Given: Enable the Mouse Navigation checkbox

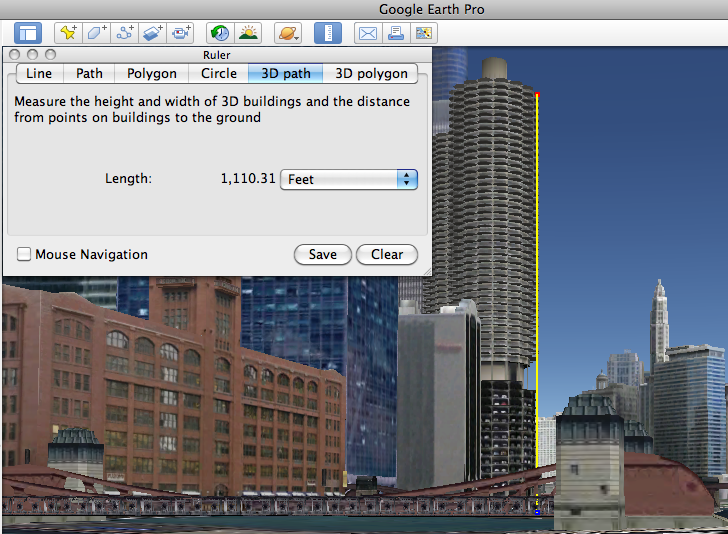Looking at the screenshot, I should [24, 254].
